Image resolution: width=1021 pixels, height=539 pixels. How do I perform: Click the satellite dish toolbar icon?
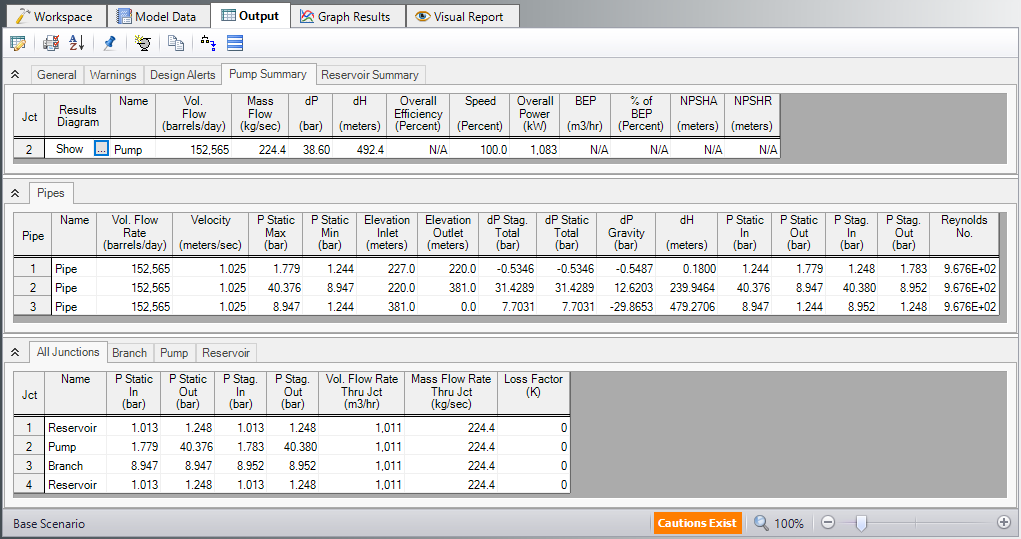(143, 43)
